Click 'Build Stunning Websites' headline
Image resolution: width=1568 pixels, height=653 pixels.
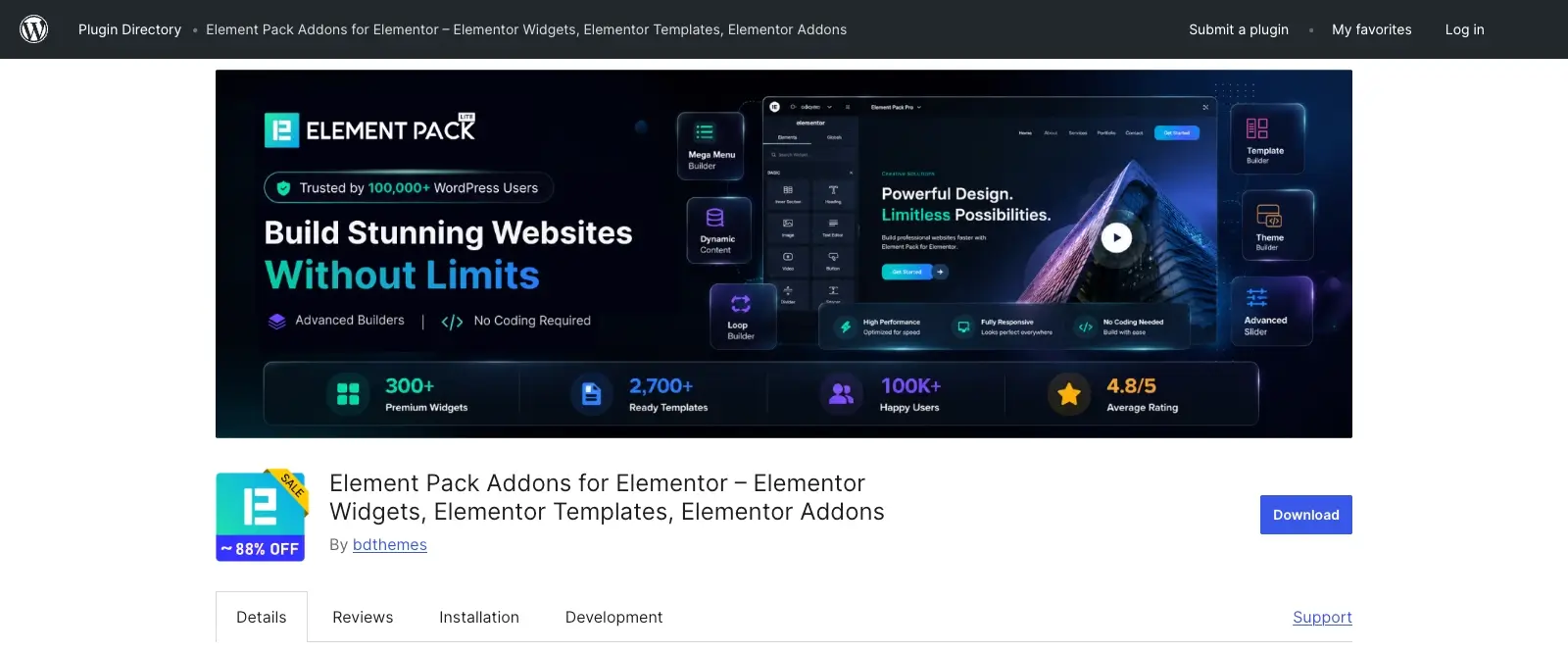coord(448,232)
